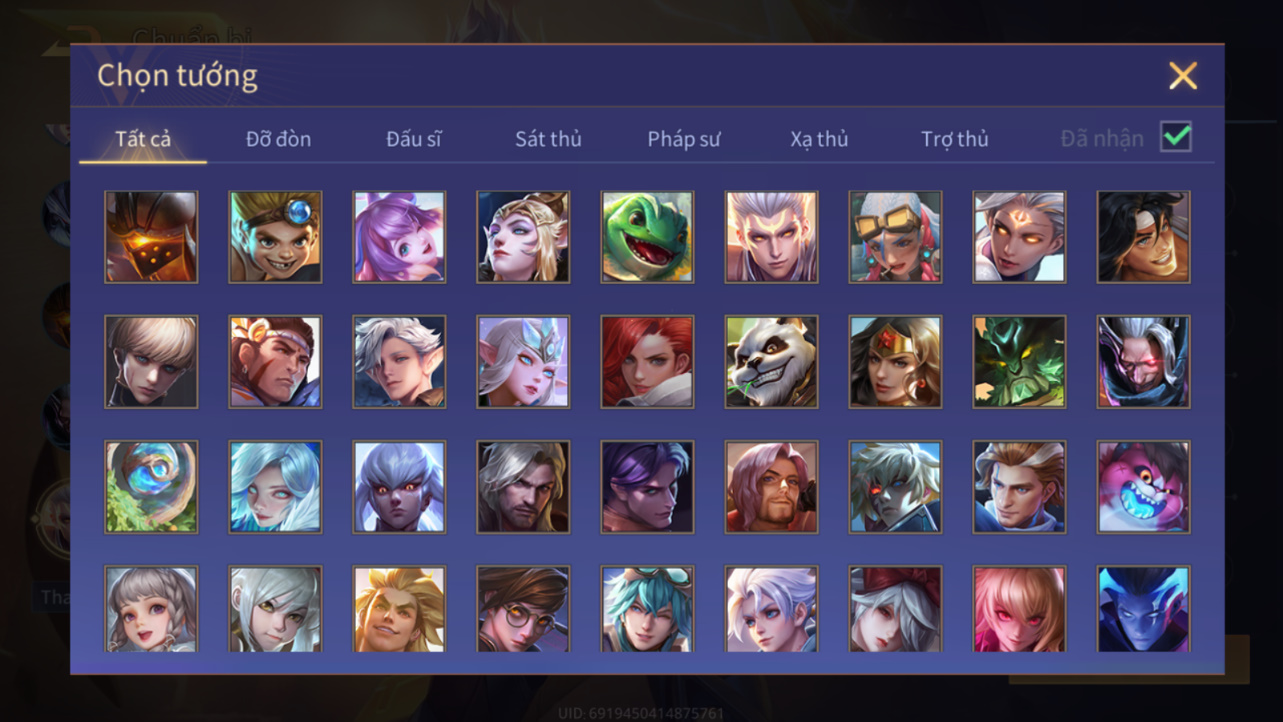Pick the panda hero portrait
The image size is (1283, 722).
coord(771,362)
